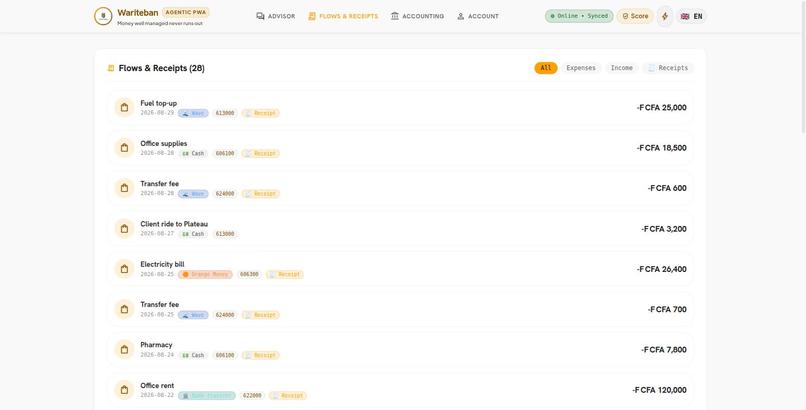
Task: Click the Online • Synced status pill
Action: click(x=579, y=16)
